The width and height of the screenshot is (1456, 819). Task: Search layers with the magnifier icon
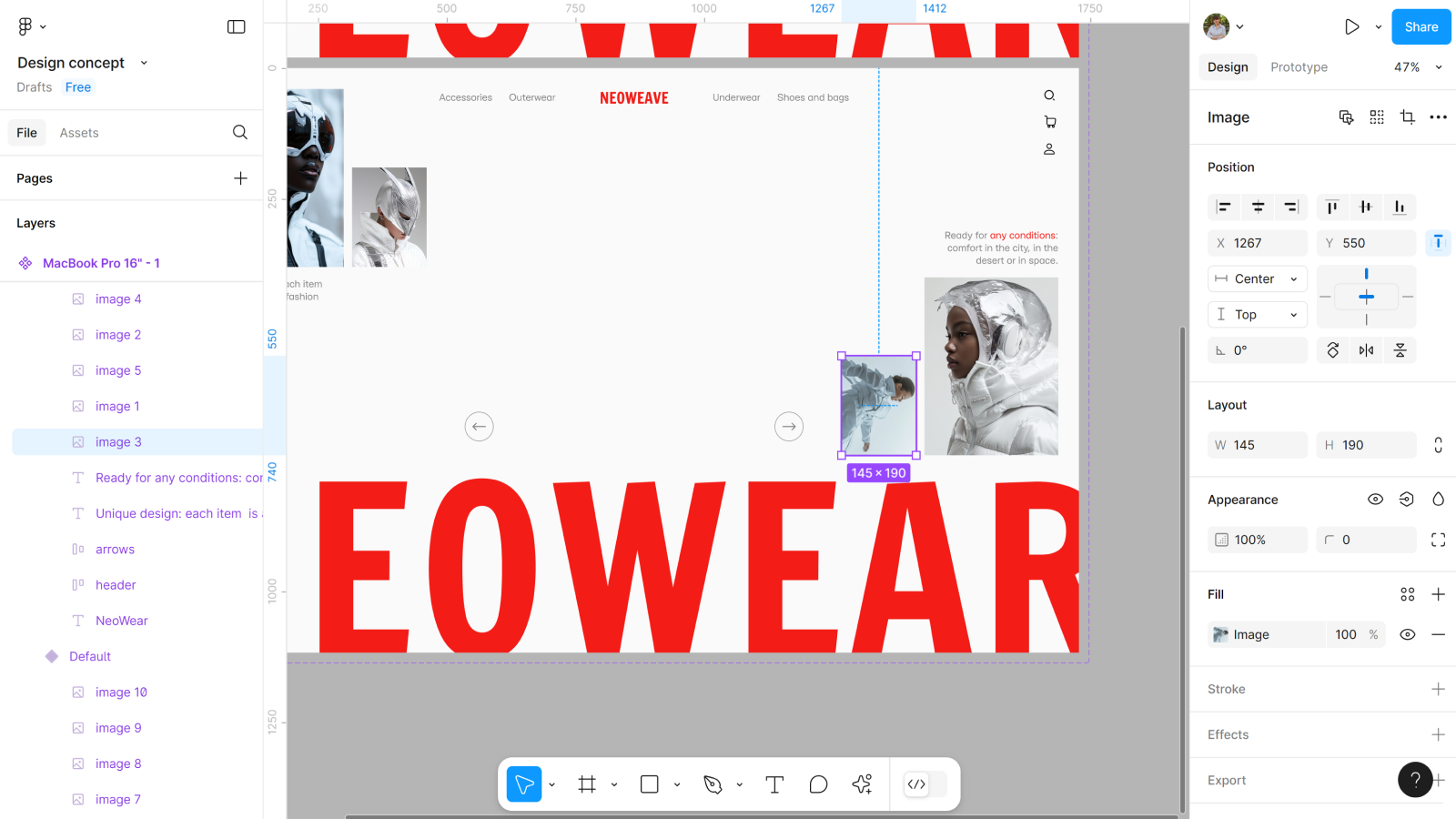tap(240, 133)
